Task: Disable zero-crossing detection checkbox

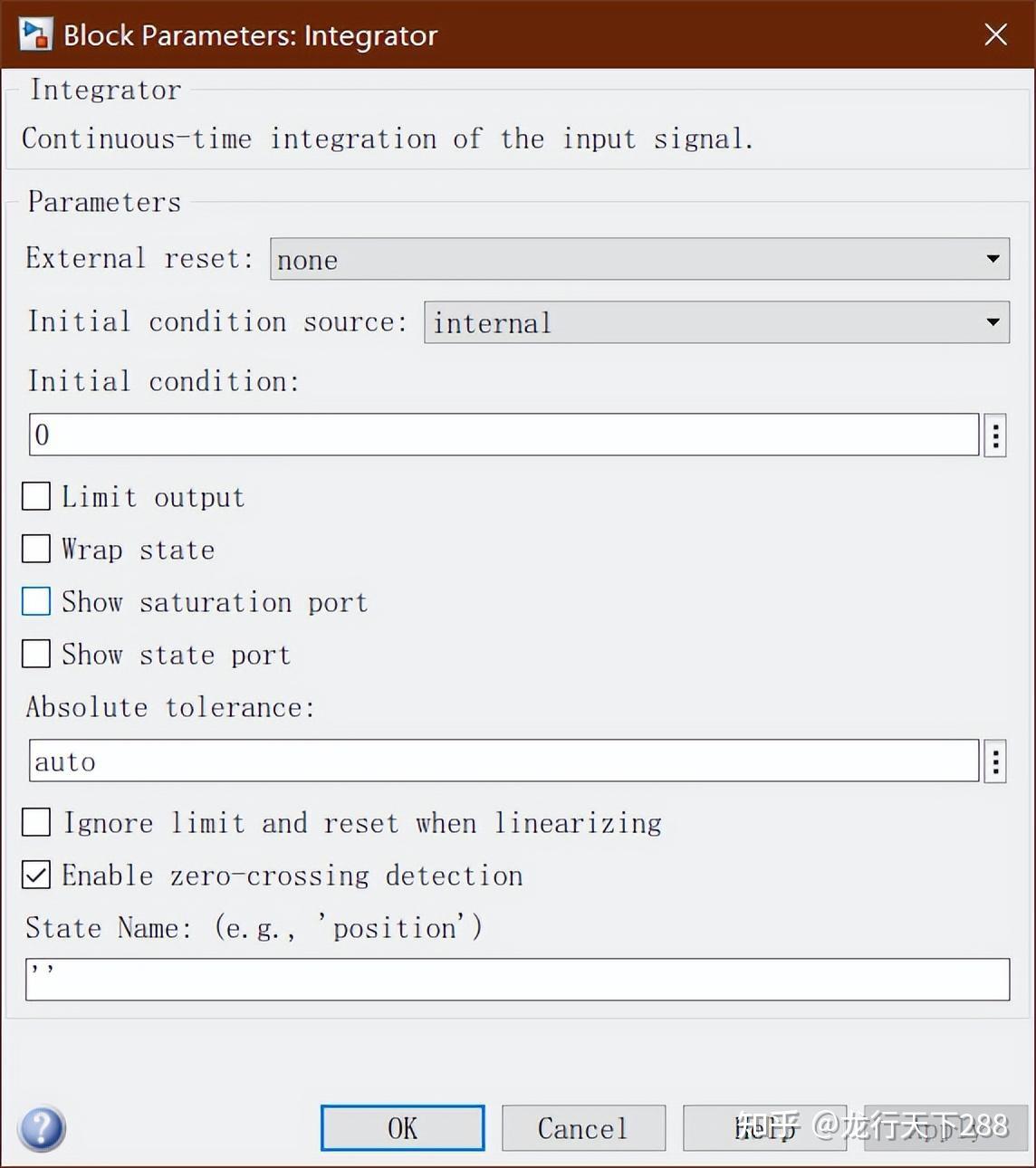Action: click(36, 875)
